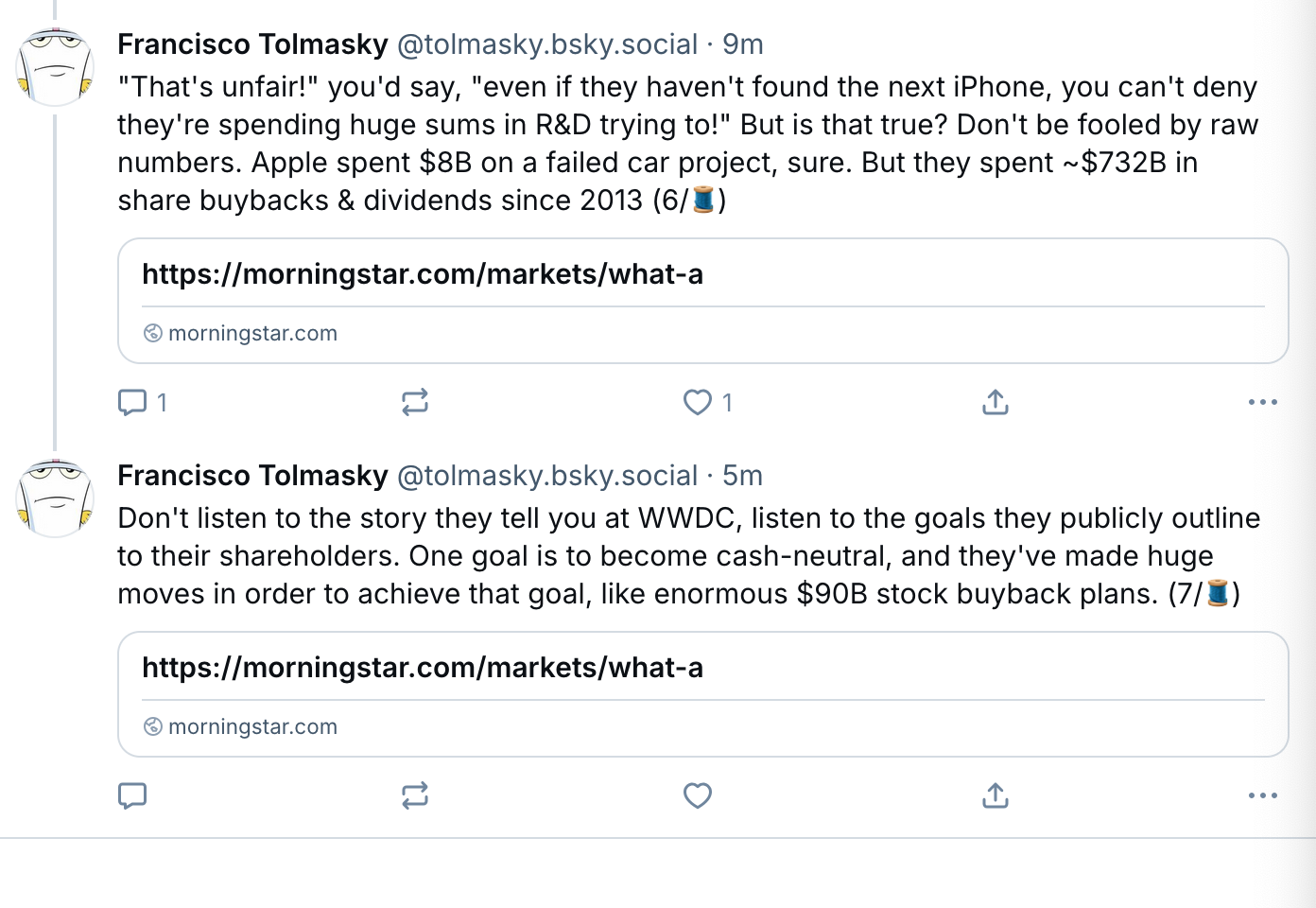Click the reply icon on the 9m post
The image size is (1316, 908).
(x=132, y=402)
